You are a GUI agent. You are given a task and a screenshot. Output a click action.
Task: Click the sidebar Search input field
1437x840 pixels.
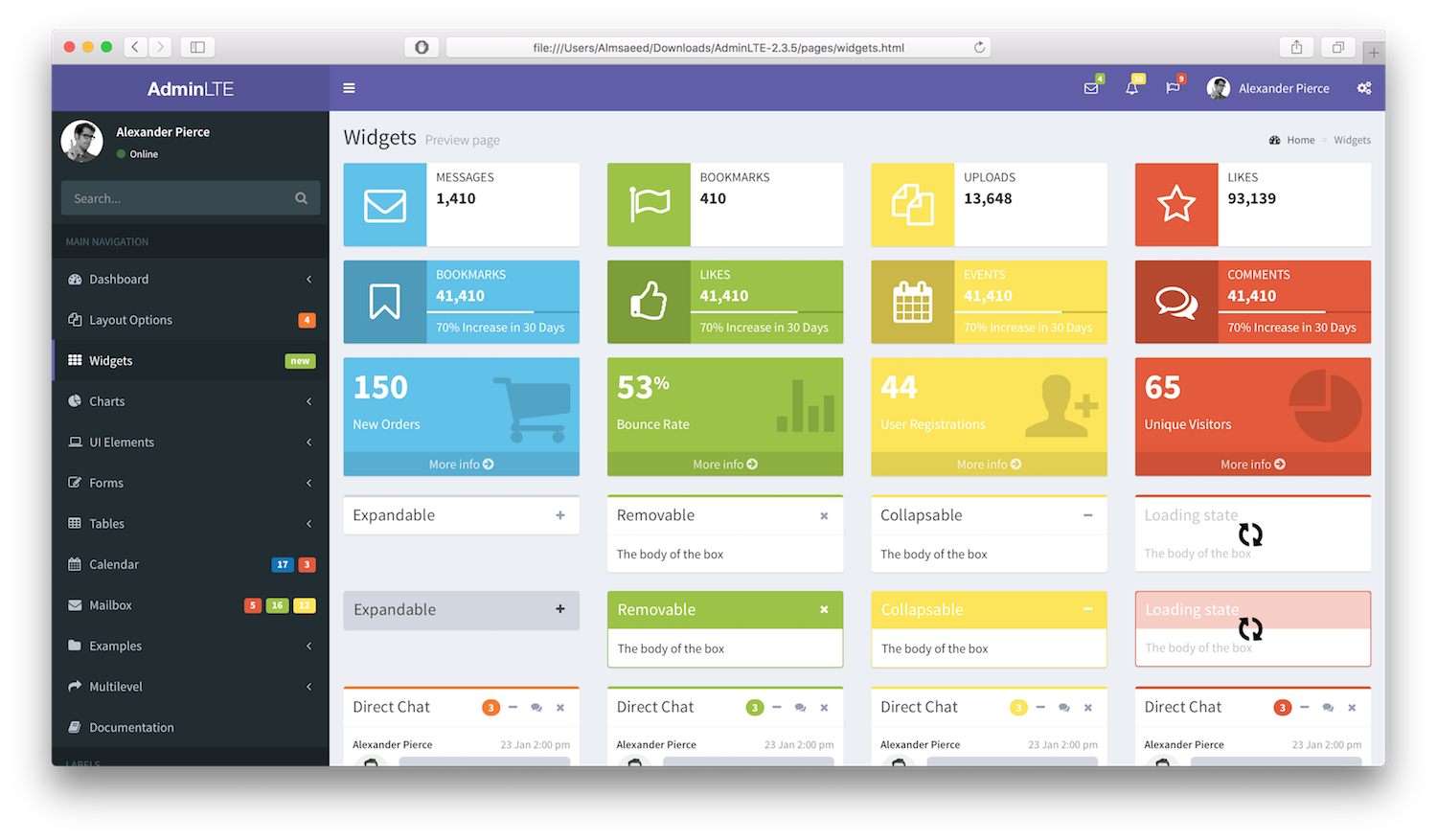tap(177, 198)
